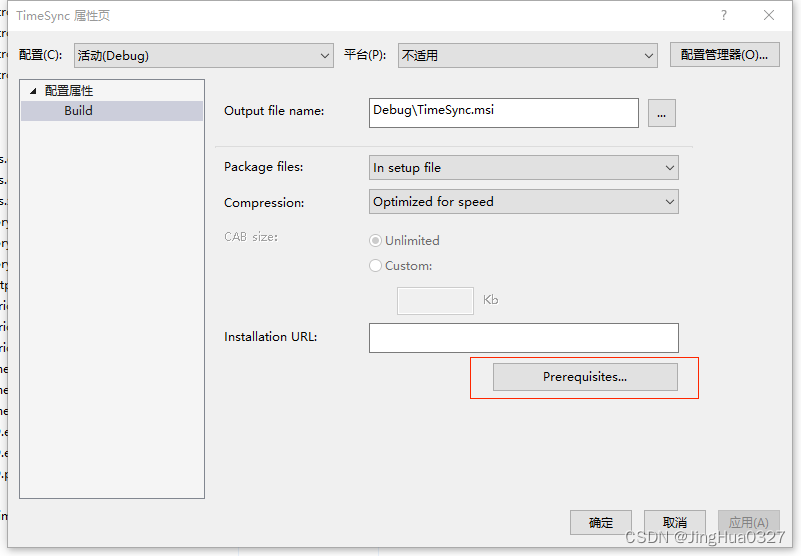This screenshot has height=556, width=801.
Task: Confirm with the 确定 button
Action: coord(600,522)
